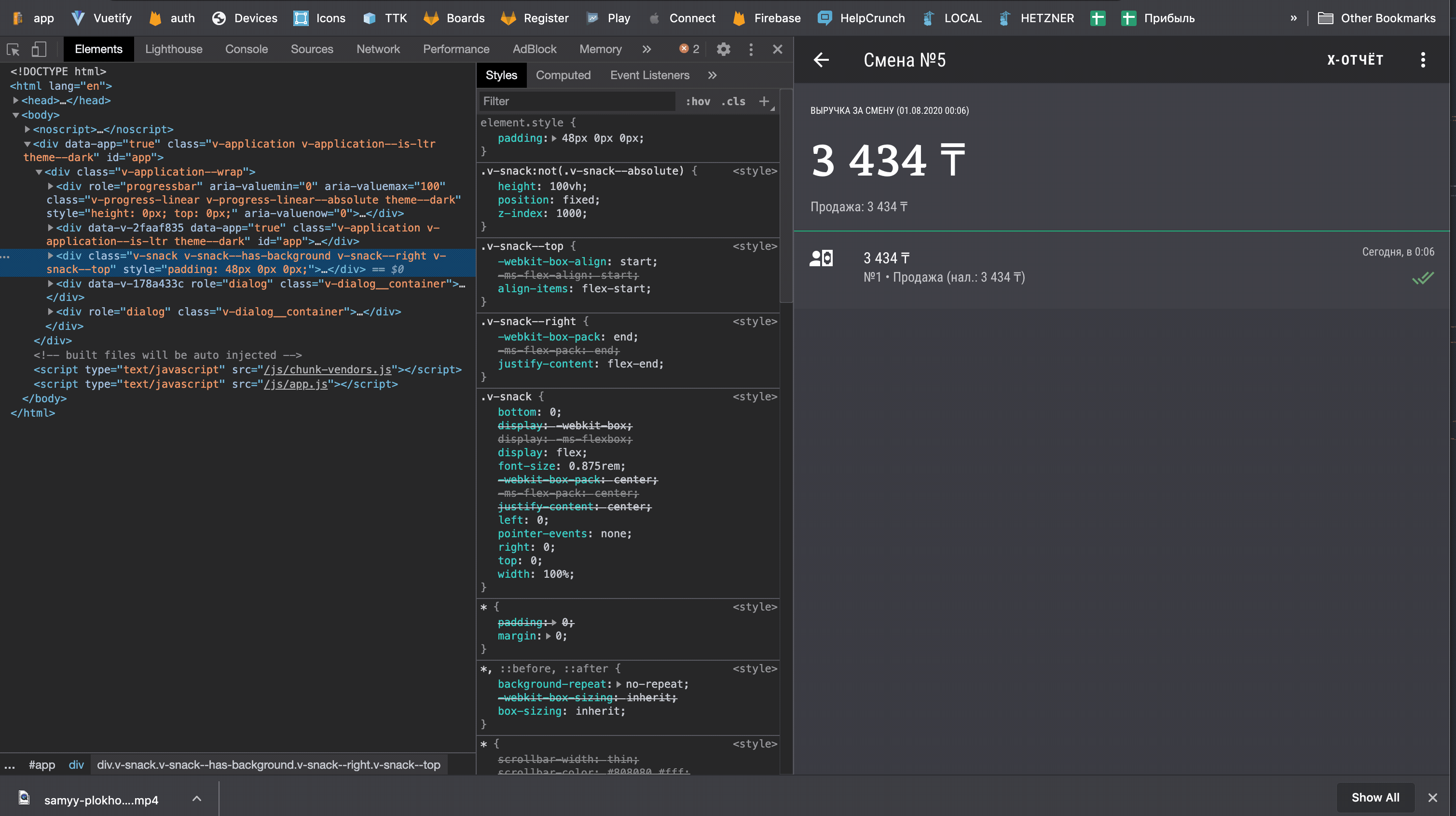
Task: Open the Computed styles tab
Action: tap(563, 75)
